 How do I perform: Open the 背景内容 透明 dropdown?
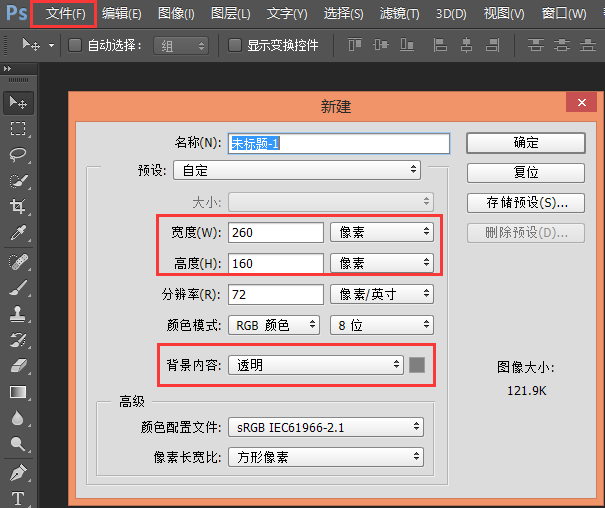(316, 365)
